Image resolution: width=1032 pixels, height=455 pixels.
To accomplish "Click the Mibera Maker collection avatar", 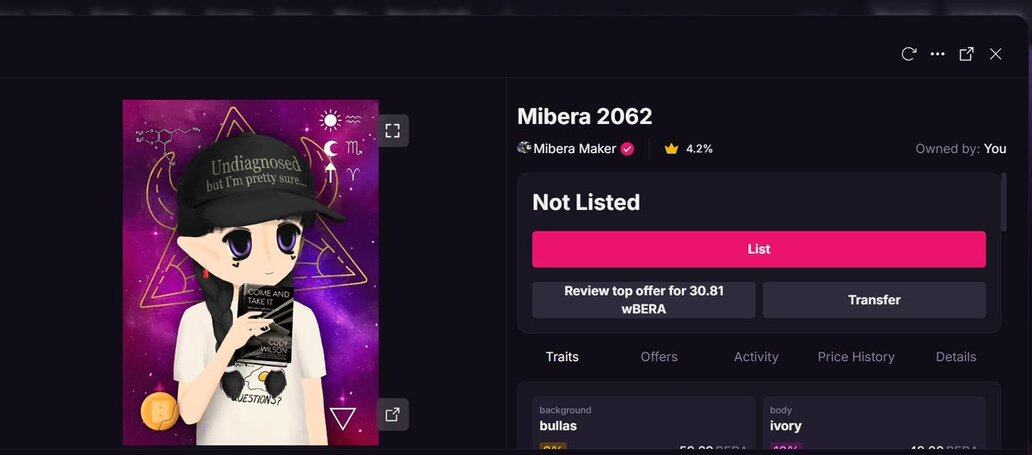I will [525, 148].
